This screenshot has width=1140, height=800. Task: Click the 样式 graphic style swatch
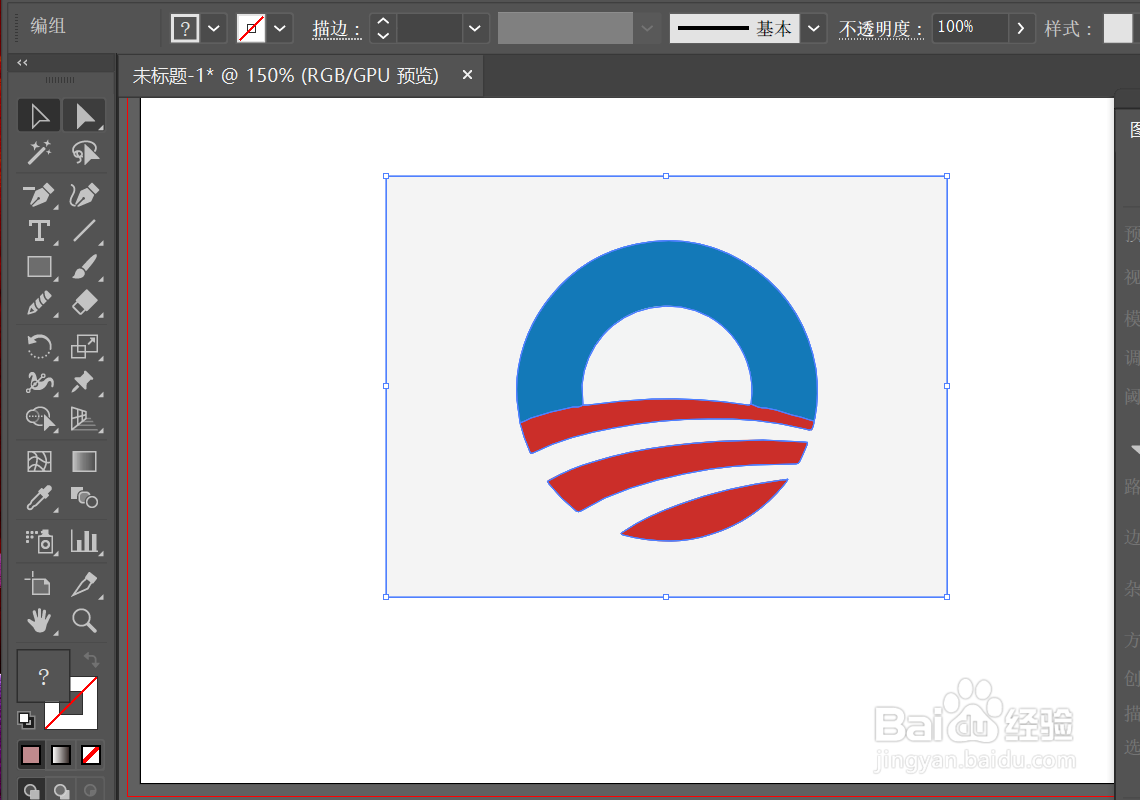pyautogui.click(x=1117, y=28)
